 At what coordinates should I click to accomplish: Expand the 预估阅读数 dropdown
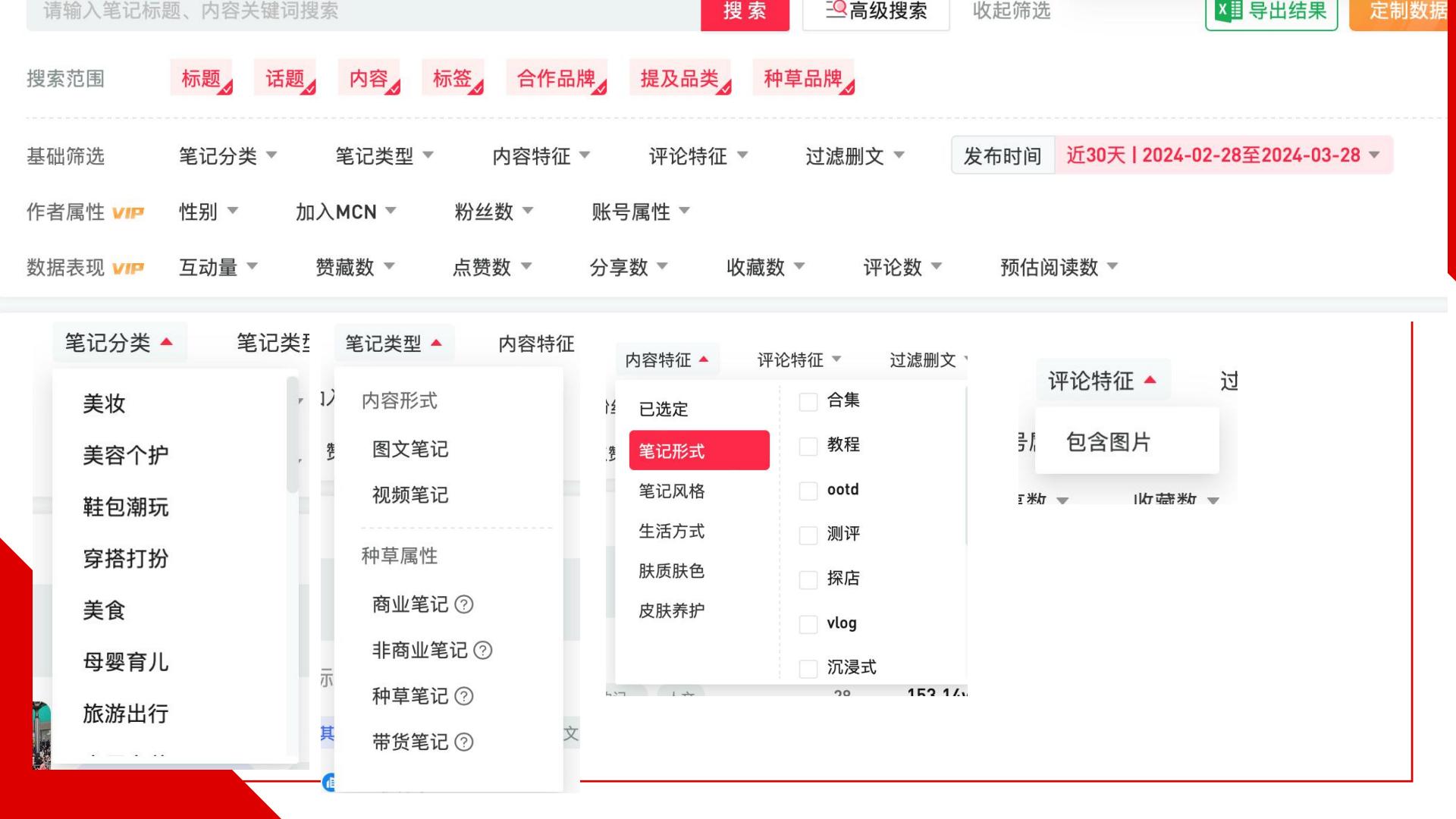coord(1059,267)
